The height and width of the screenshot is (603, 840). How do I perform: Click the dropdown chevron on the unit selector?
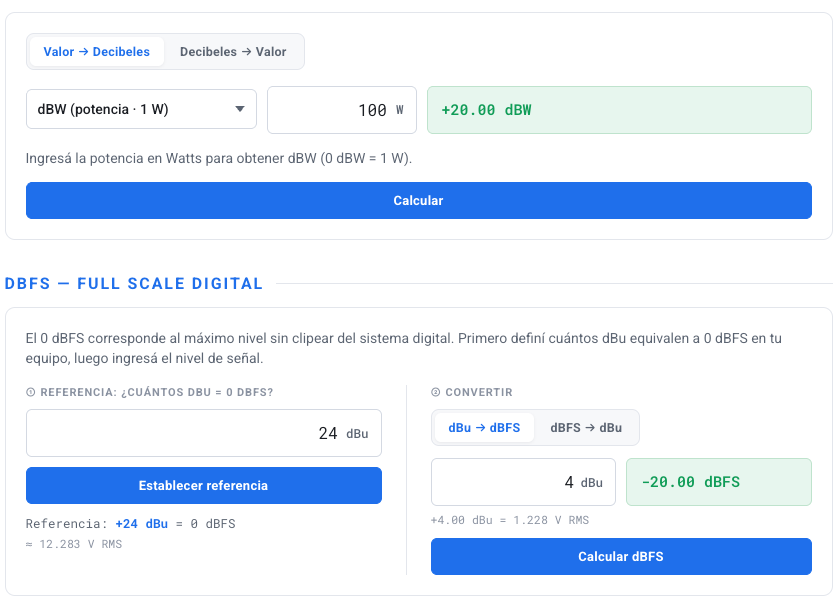pos(240,110)
